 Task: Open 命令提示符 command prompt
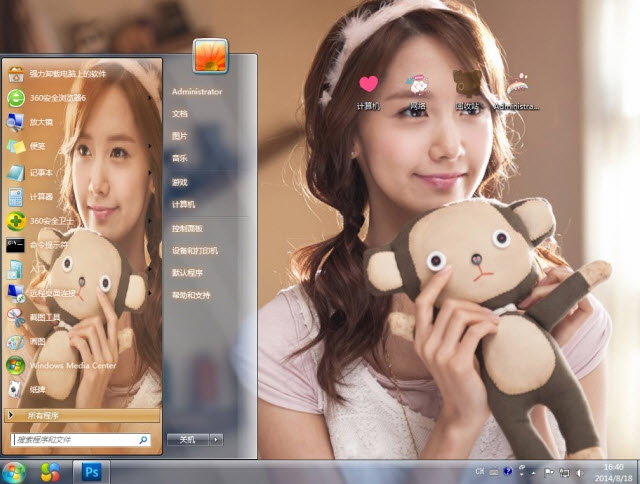tap(82, 245)
